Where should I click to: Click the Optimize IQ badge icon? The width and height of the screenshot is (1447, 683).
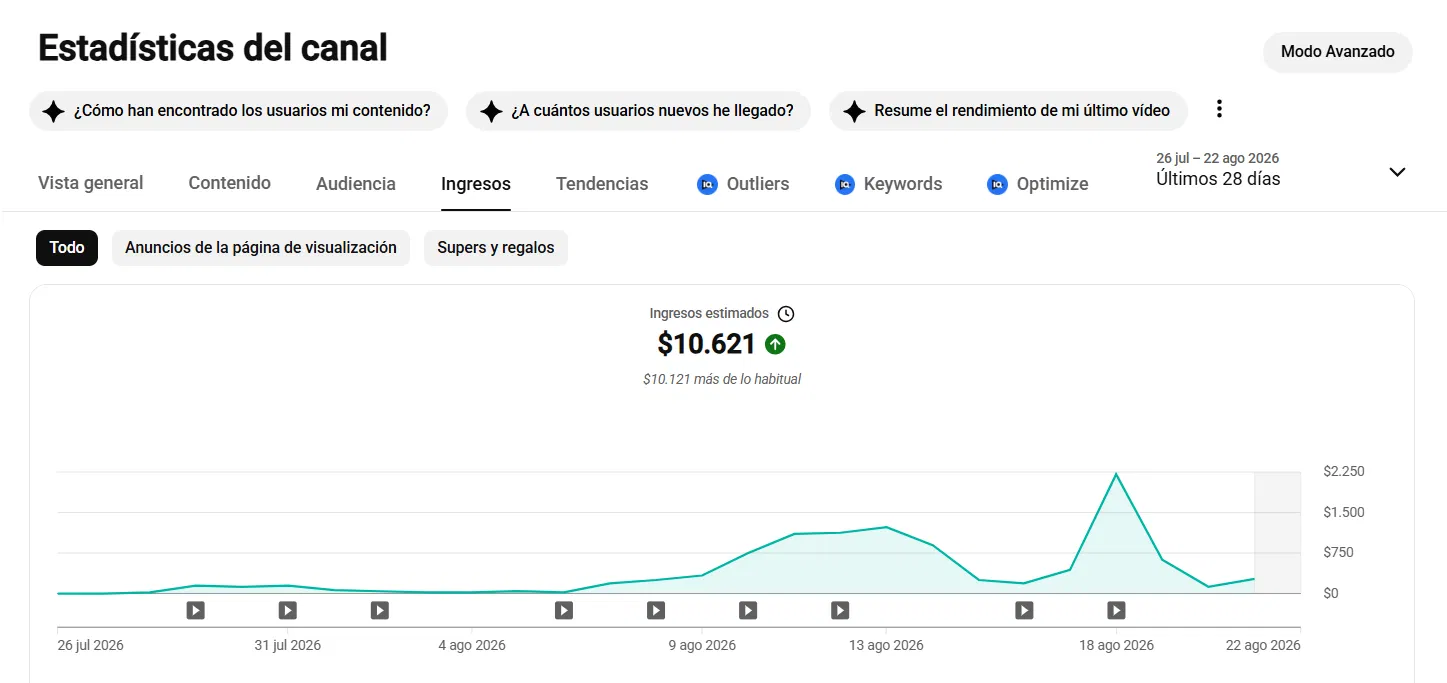(997, 184)
